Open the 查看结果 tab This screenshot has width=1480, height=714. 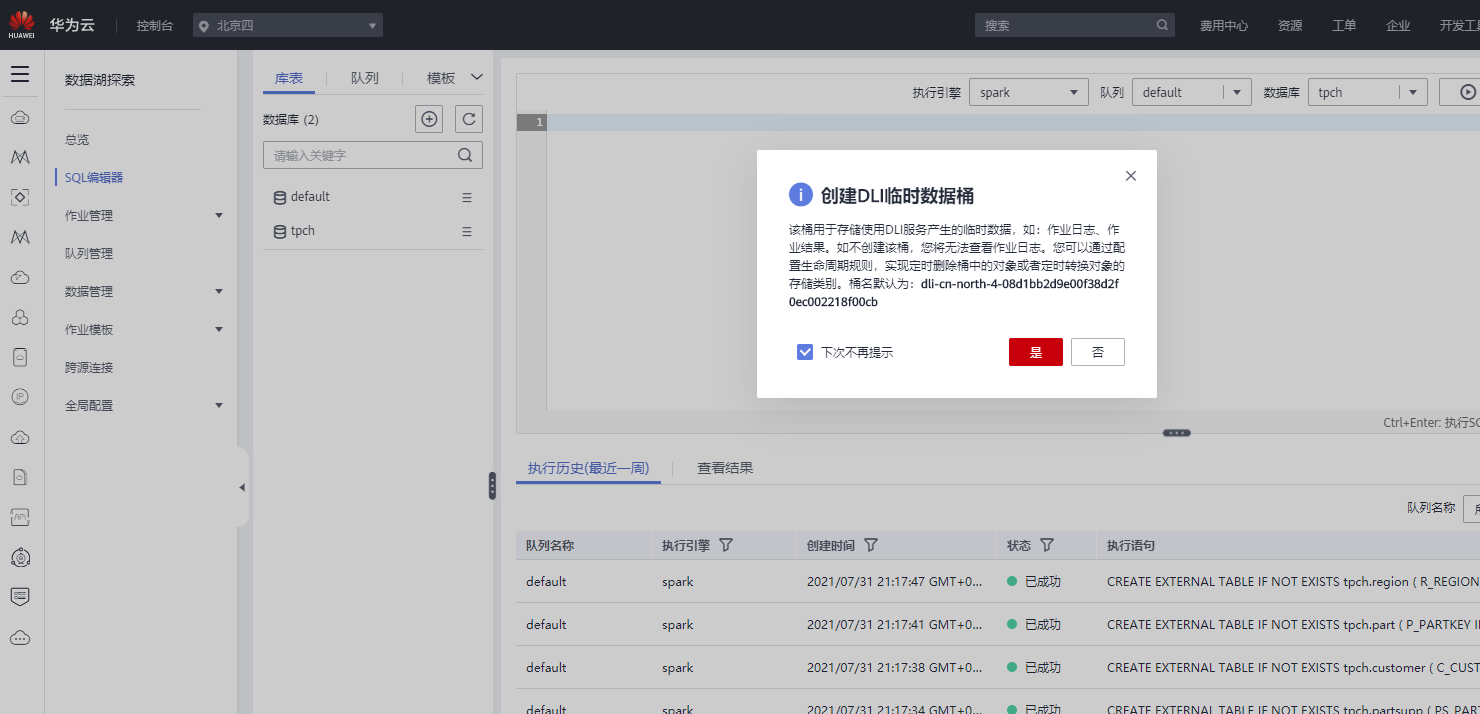pos(725,468)
